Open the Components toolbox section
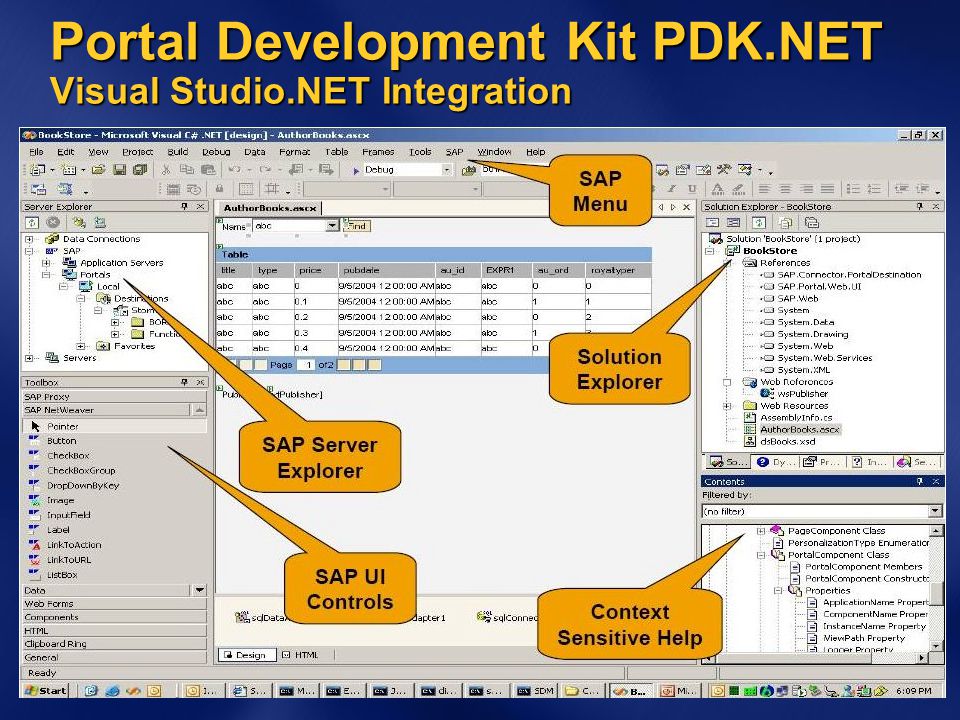Viewport: 960px width, 720px height. [114, 617]
